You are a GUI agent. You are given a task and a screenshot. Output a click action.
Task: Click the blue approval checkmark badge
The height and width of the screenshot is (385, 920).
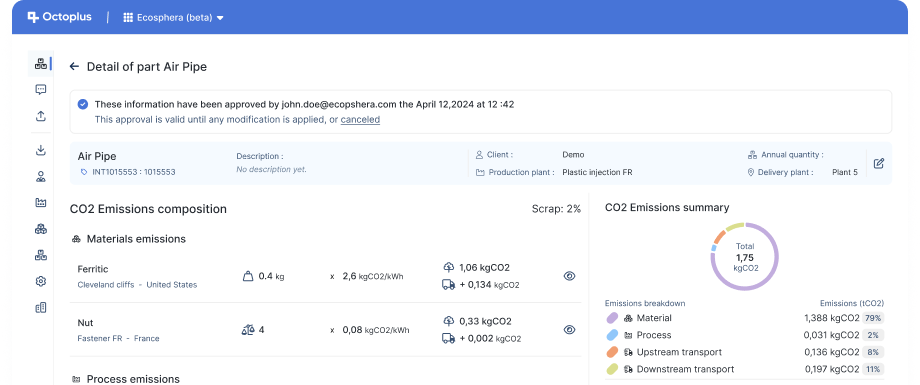(83, 104)
